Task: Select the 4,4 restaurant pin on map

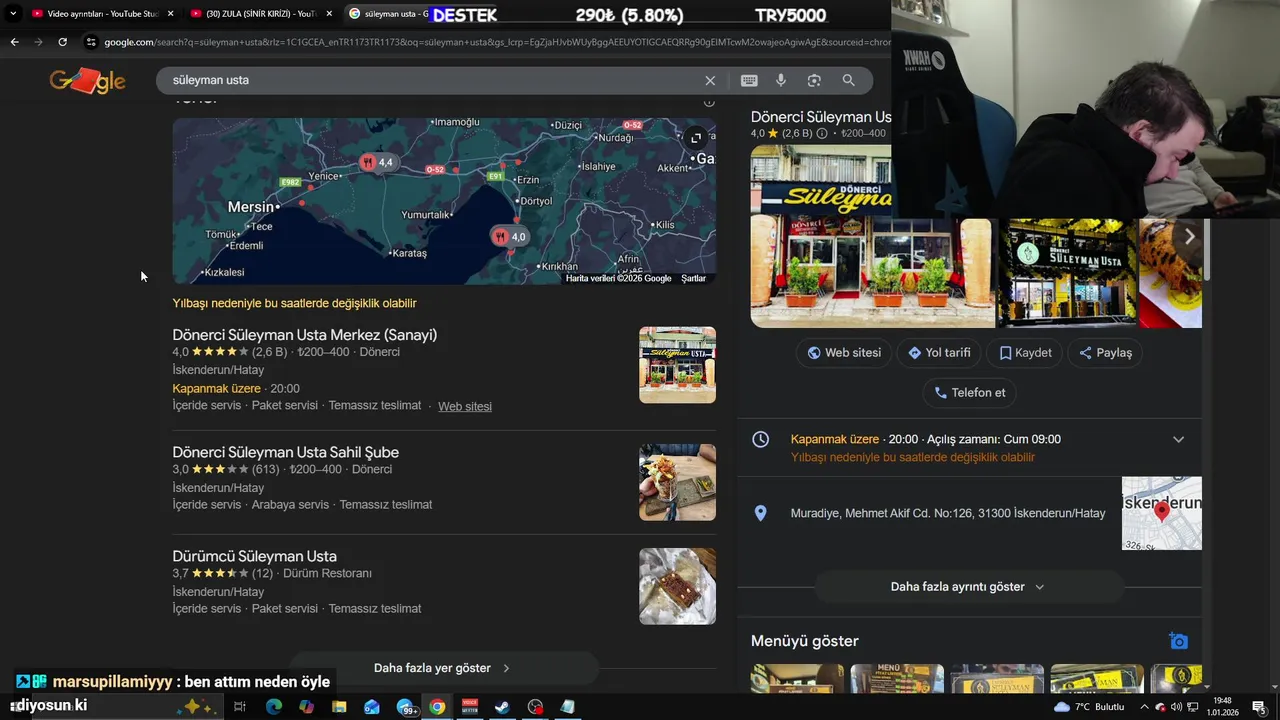Action: coord(378,162)
